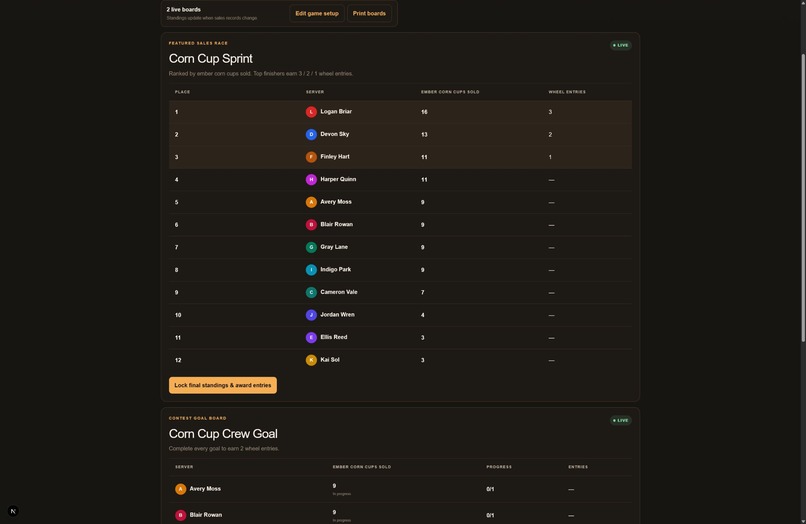Click the name Gray Lane

coord(334,247)
